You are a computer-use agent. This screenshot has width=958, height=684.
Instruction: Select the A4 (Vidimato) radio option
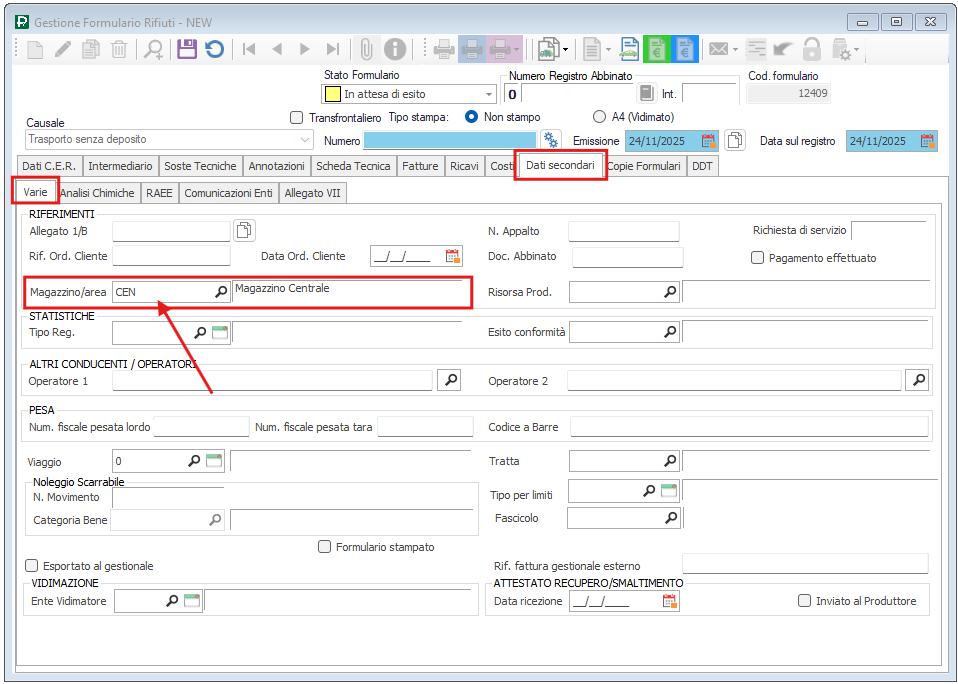(x=600, y=117)
